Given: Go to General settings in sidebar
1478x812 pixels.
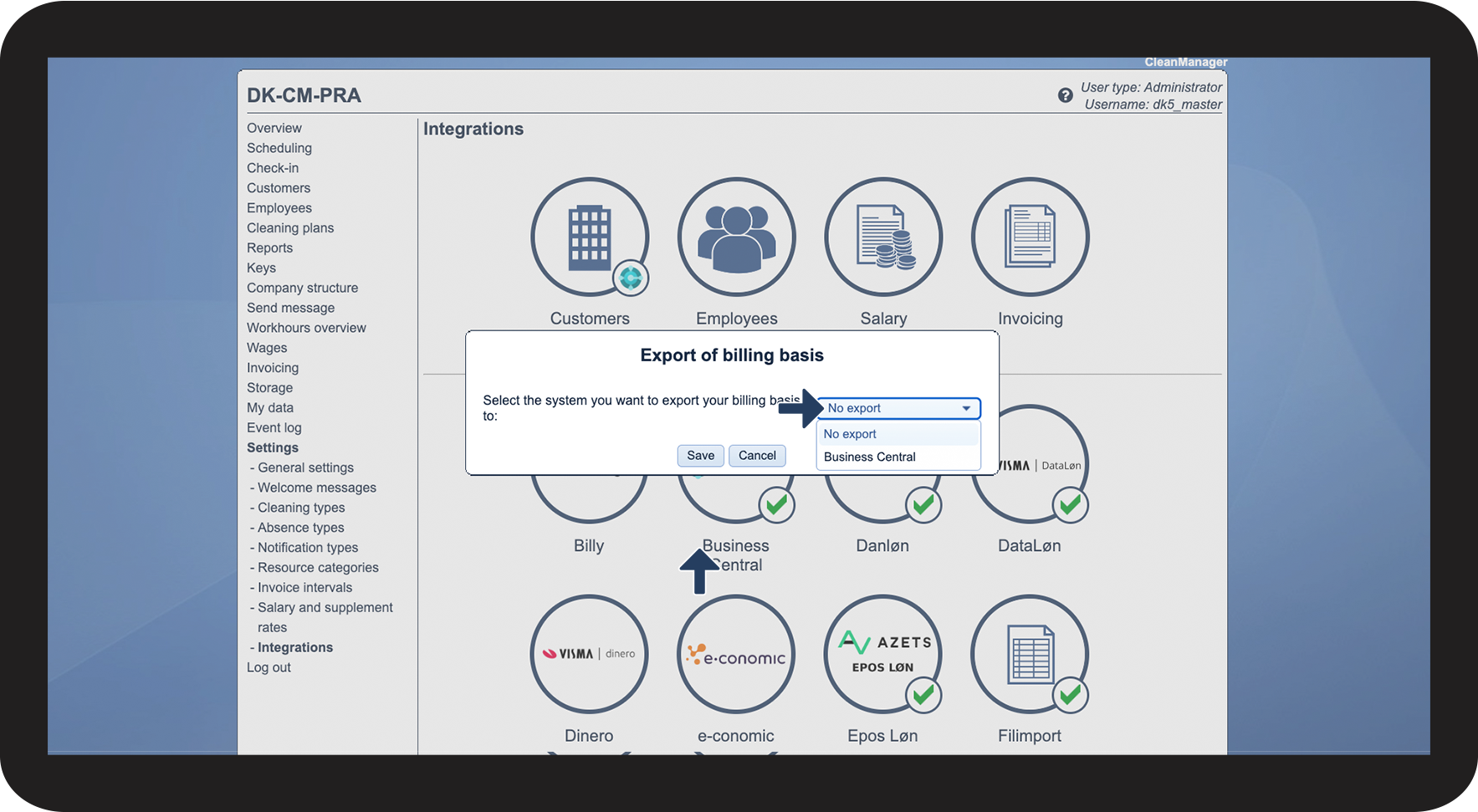Looking at the screenshot, I should coord(305,467).
